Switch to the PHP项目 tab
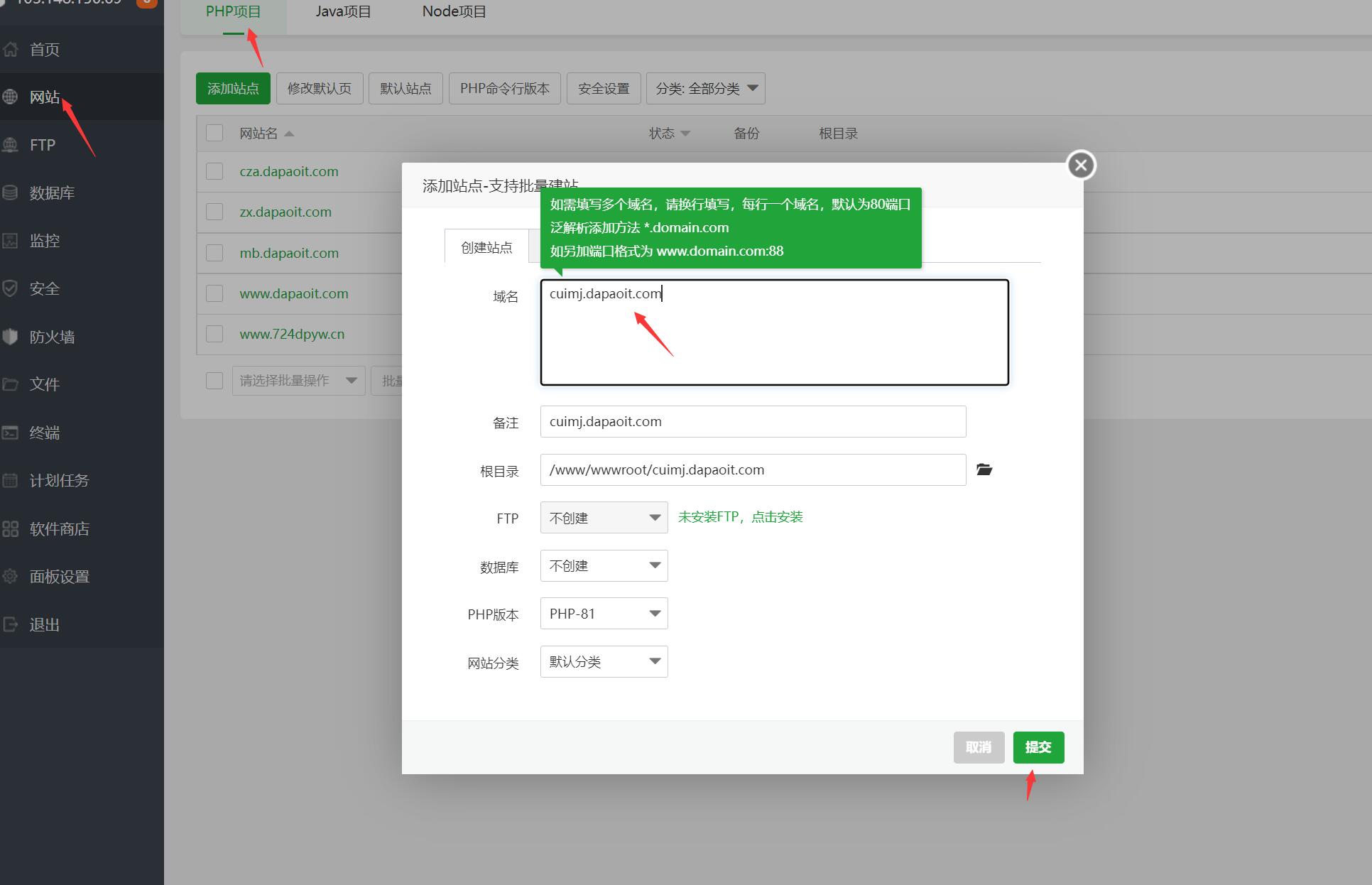1372x885 pixels. tap(234, 12)
